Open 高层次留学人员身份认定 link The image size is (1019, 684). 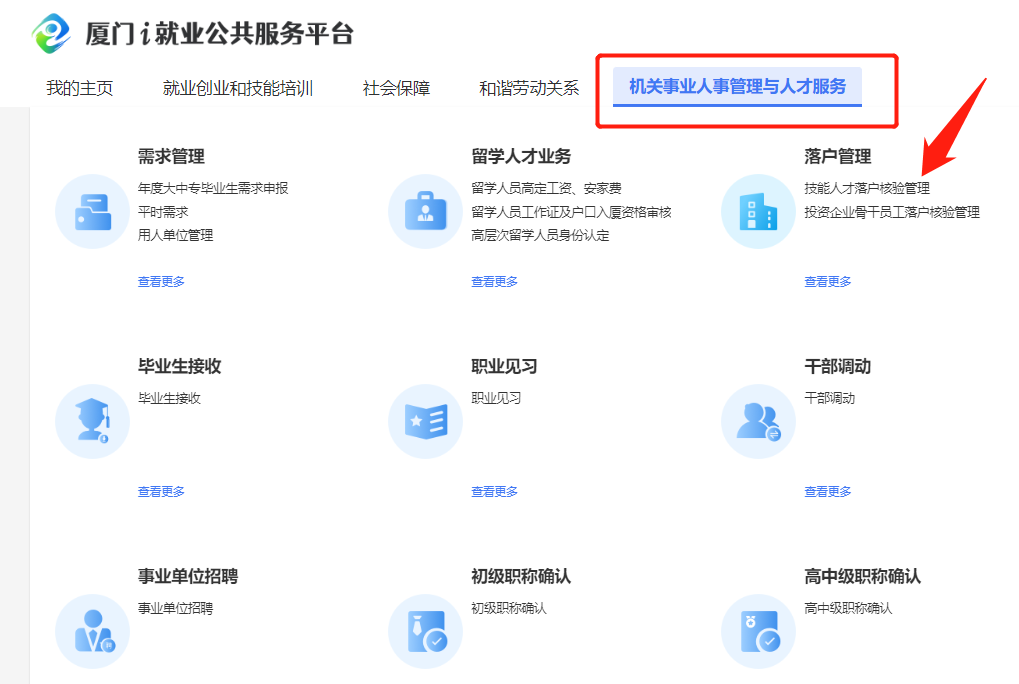pos(541,235)
